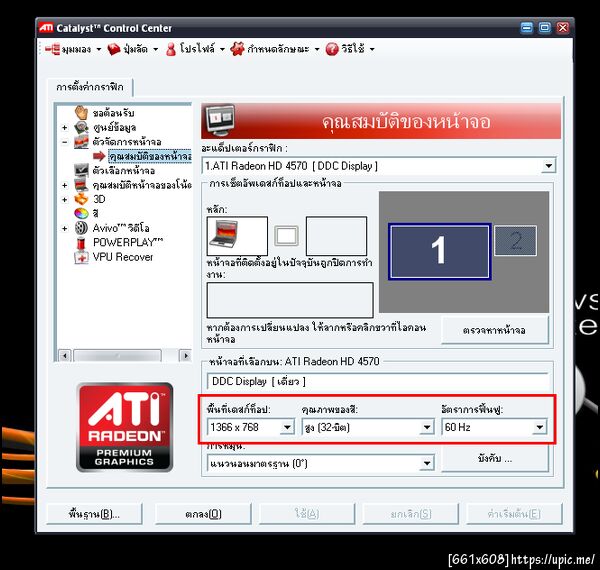Click the DDC Display selected display field
The width and height of the screenshot is (600, 570).
click(378, 381)
